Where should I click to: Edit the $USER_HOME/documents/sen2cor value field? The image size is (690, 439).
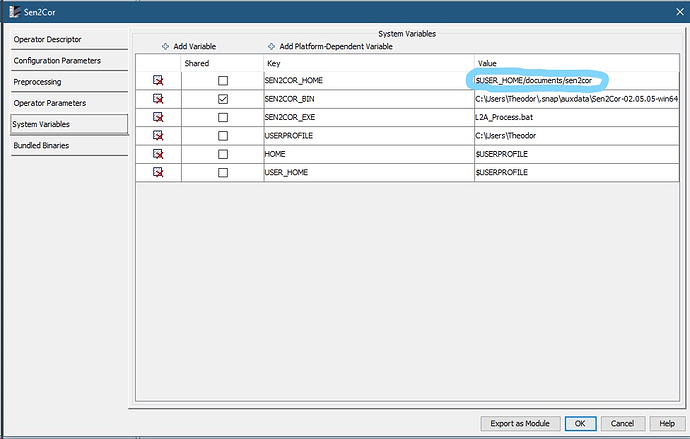point(576,80)
